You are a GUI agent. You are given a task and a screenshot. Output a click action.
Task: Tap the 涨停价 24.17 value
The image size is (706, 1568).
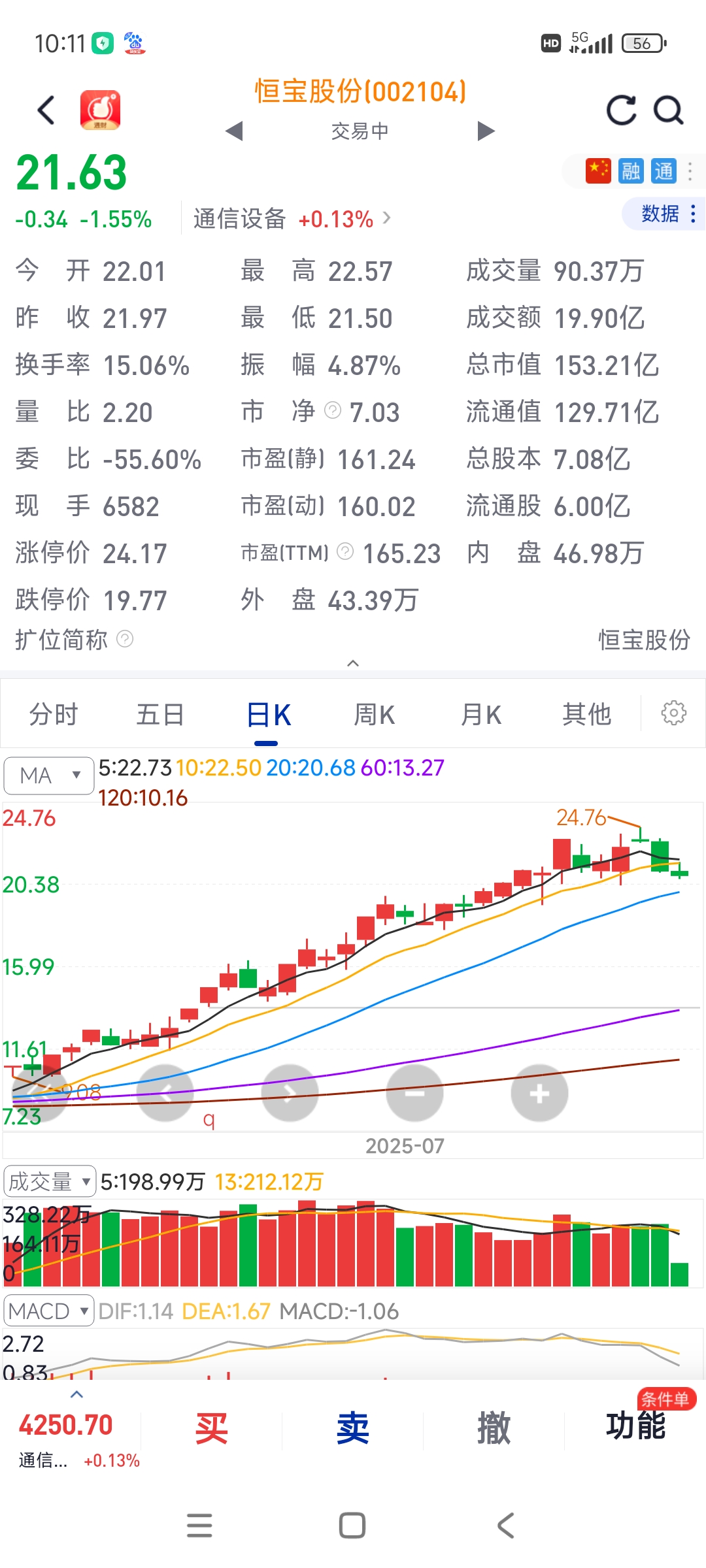click(x=135, y=553)
